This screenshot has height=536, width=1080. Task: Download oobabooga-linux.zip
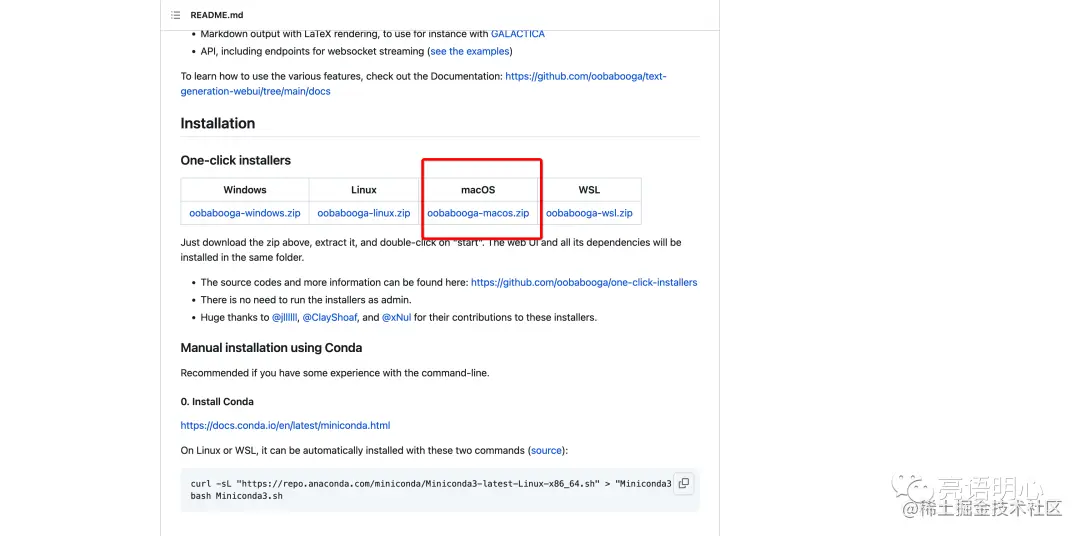pyautogui.click(x=364, y=213)
